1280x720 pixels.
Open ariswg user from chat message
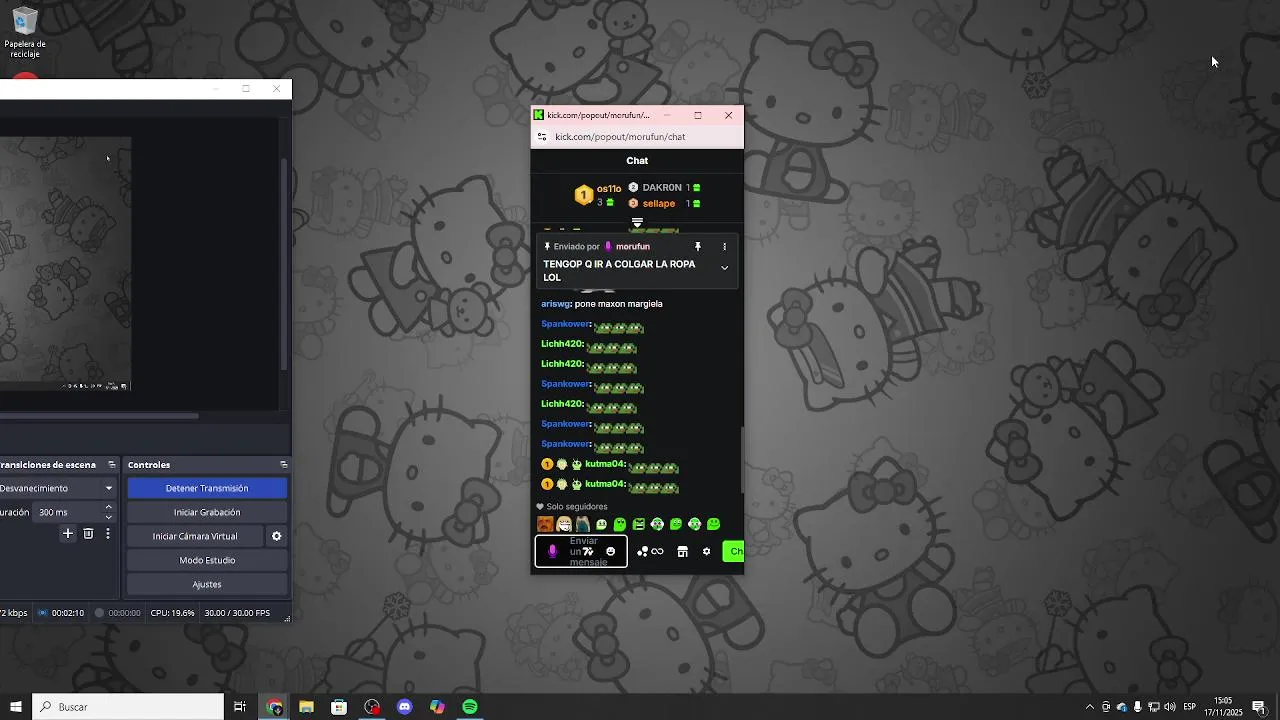coord(556,304)
